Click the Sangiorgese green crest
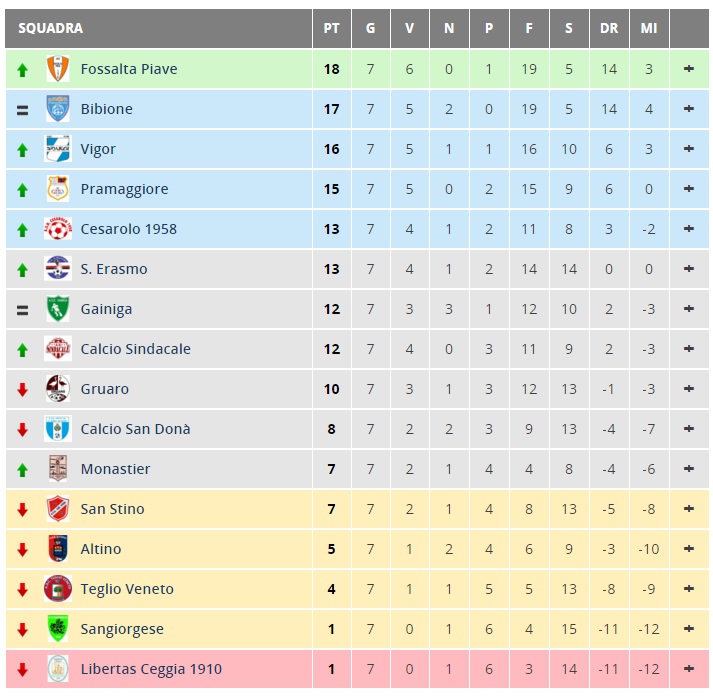Viewport: 713px width, 700px height. click(58, 629)
